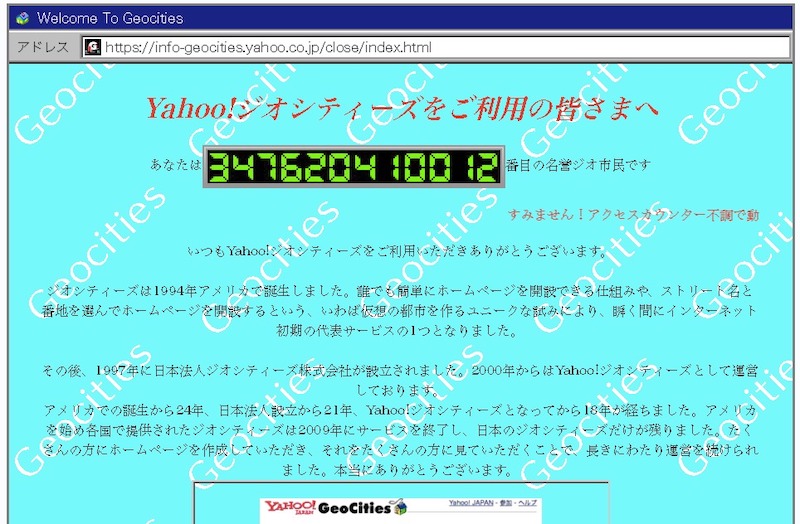Click the window icon beside Welcome To Geocities
800x524 pixels.
pos(22,18)
